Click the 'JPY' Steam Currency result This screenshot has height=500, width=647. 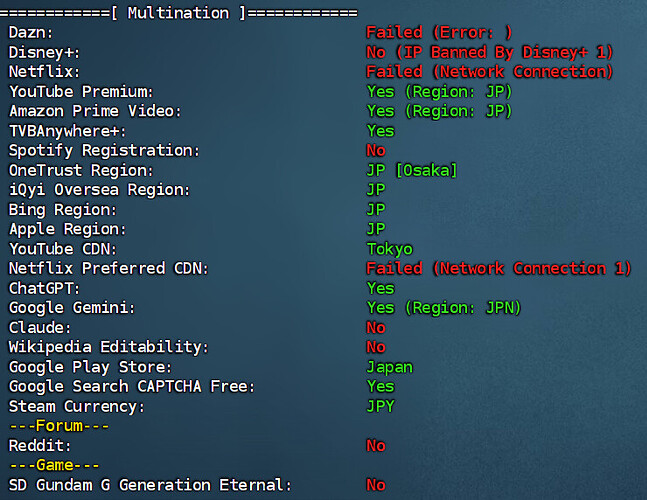click(x=380, y=406)
